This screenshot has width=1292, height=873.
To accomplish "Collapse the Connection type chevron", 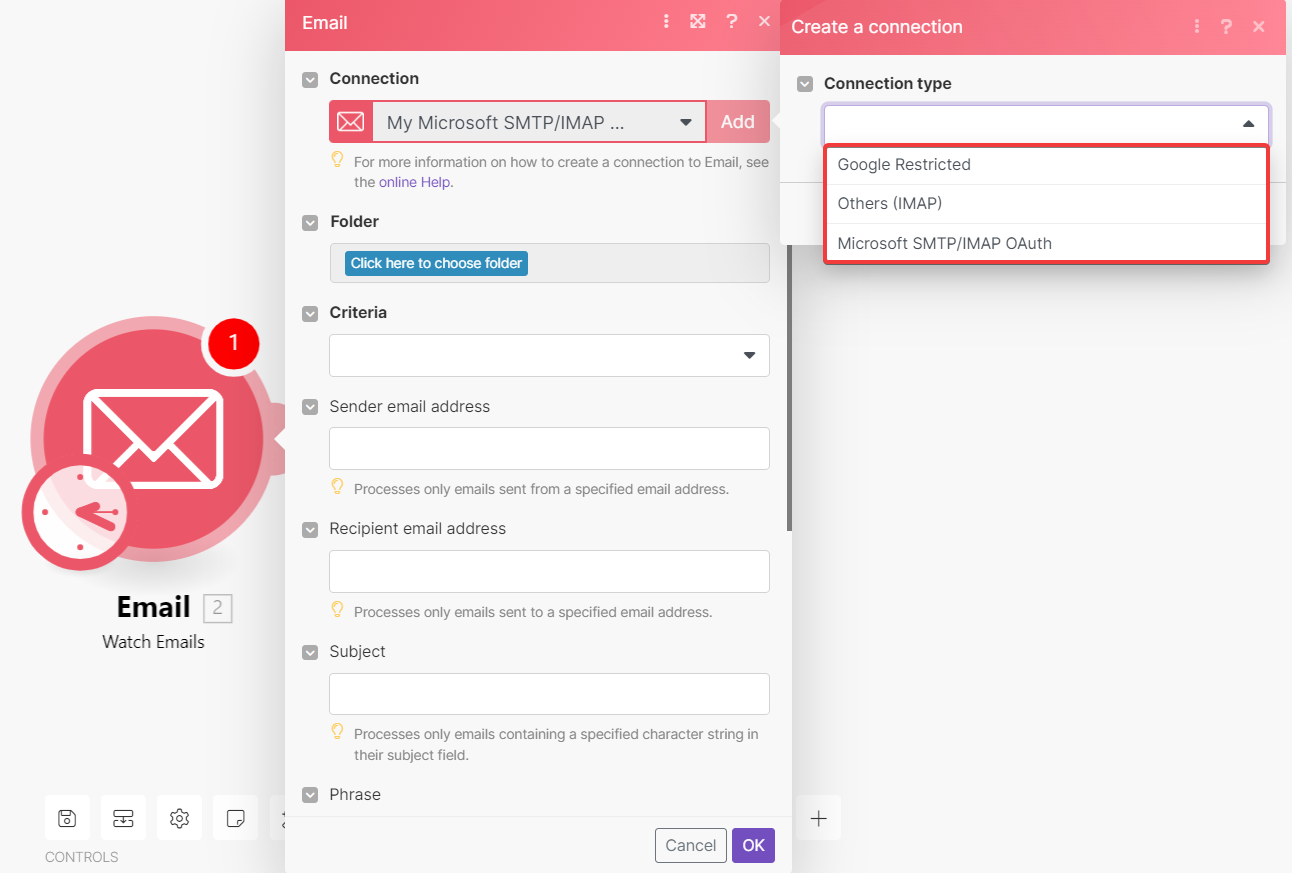I will [x=805, y=84].
